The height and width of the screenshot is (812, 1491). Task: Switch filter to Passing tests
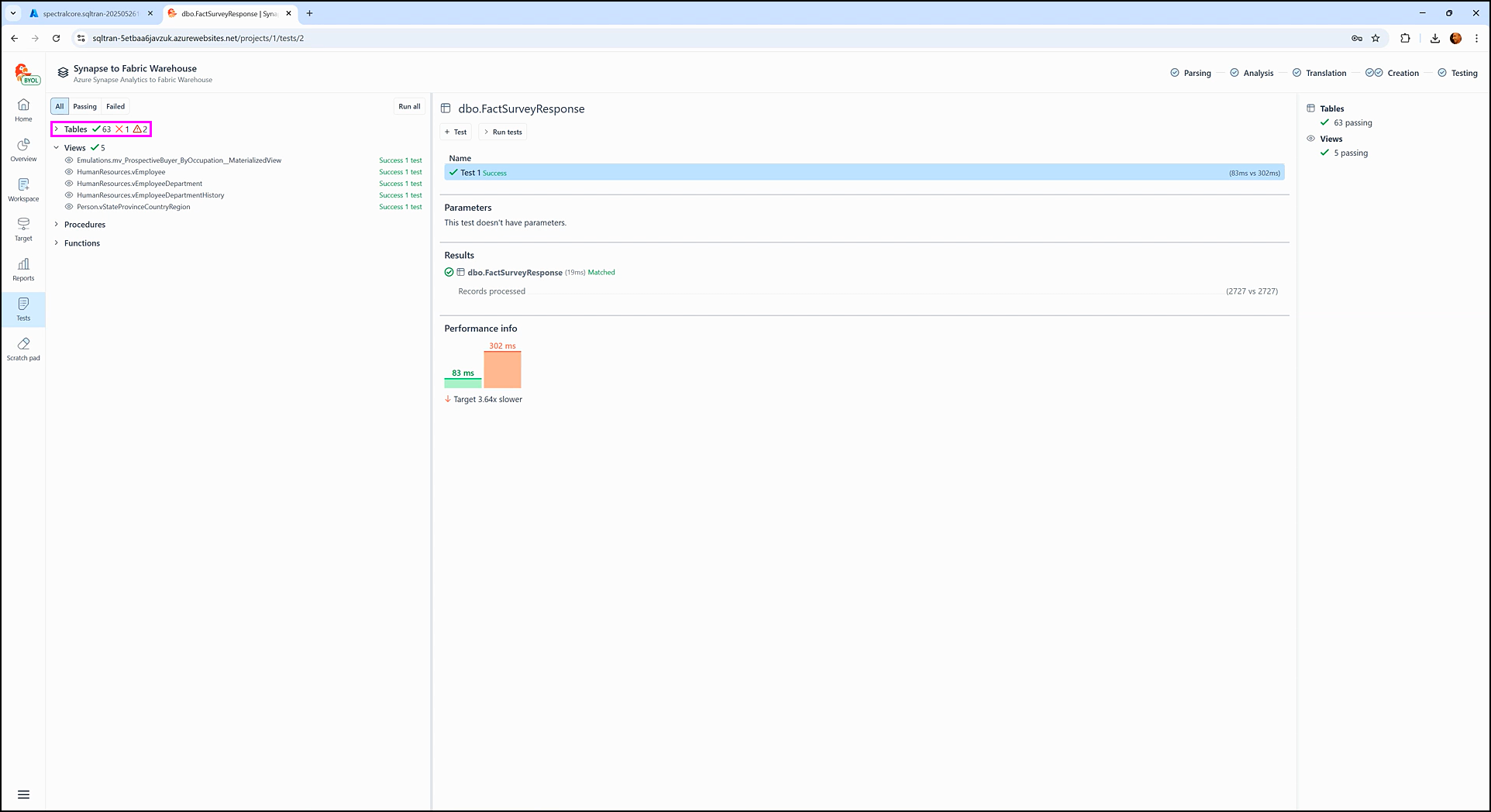tap(84, 107)
